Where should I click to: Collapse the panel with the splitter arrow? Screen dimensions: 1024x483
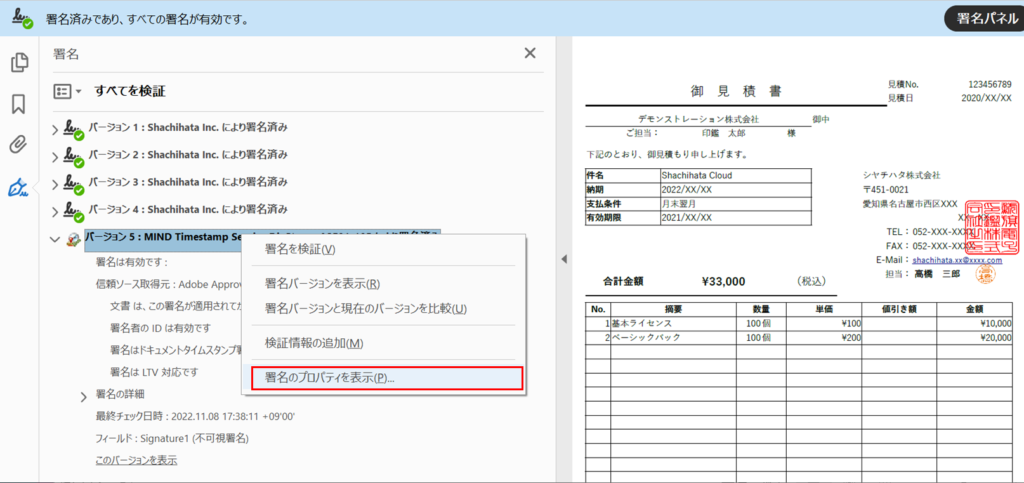click(x=564, y=259)
